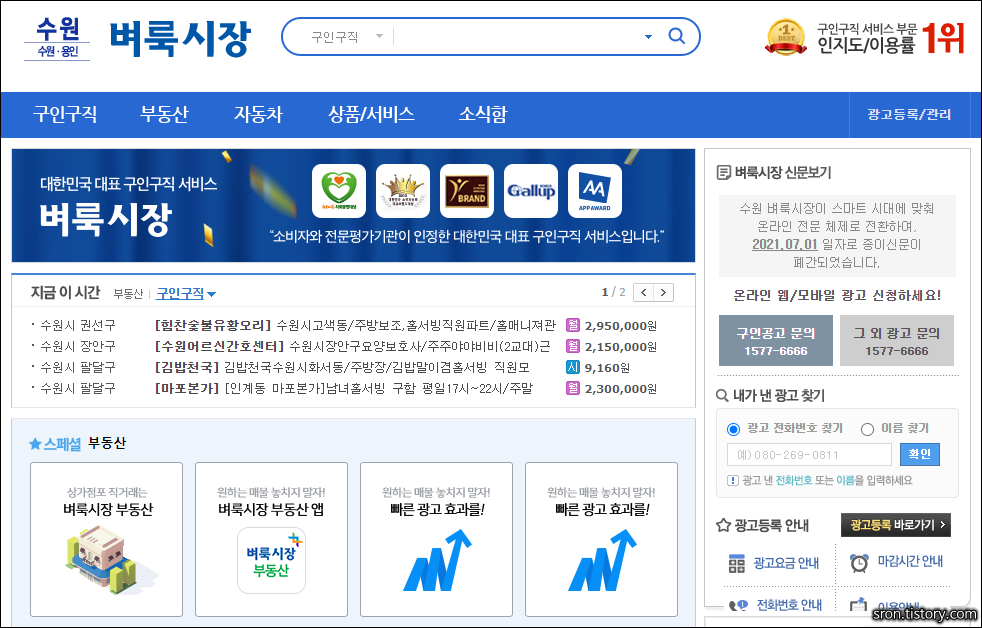Go to the next page of 지금 이 시간 listings
Image resolution: width=982 pixels, height=628 pixels.
pos(664,292)
